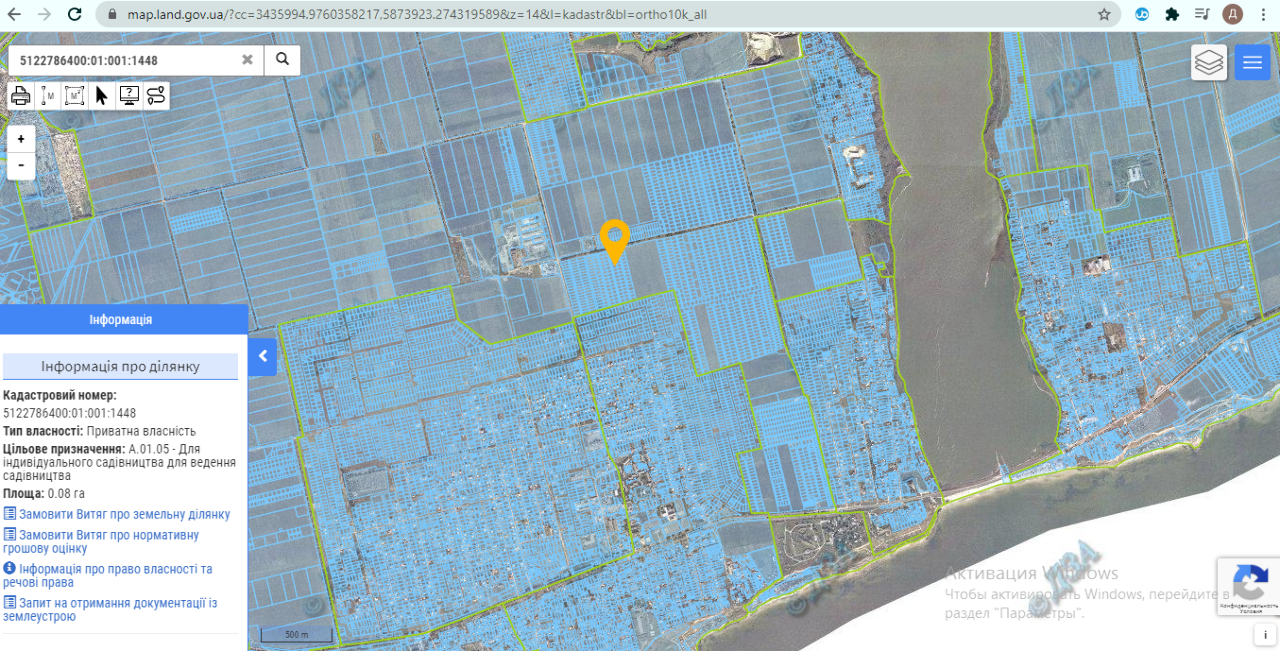Collapse the information side panel

point(262,356)
